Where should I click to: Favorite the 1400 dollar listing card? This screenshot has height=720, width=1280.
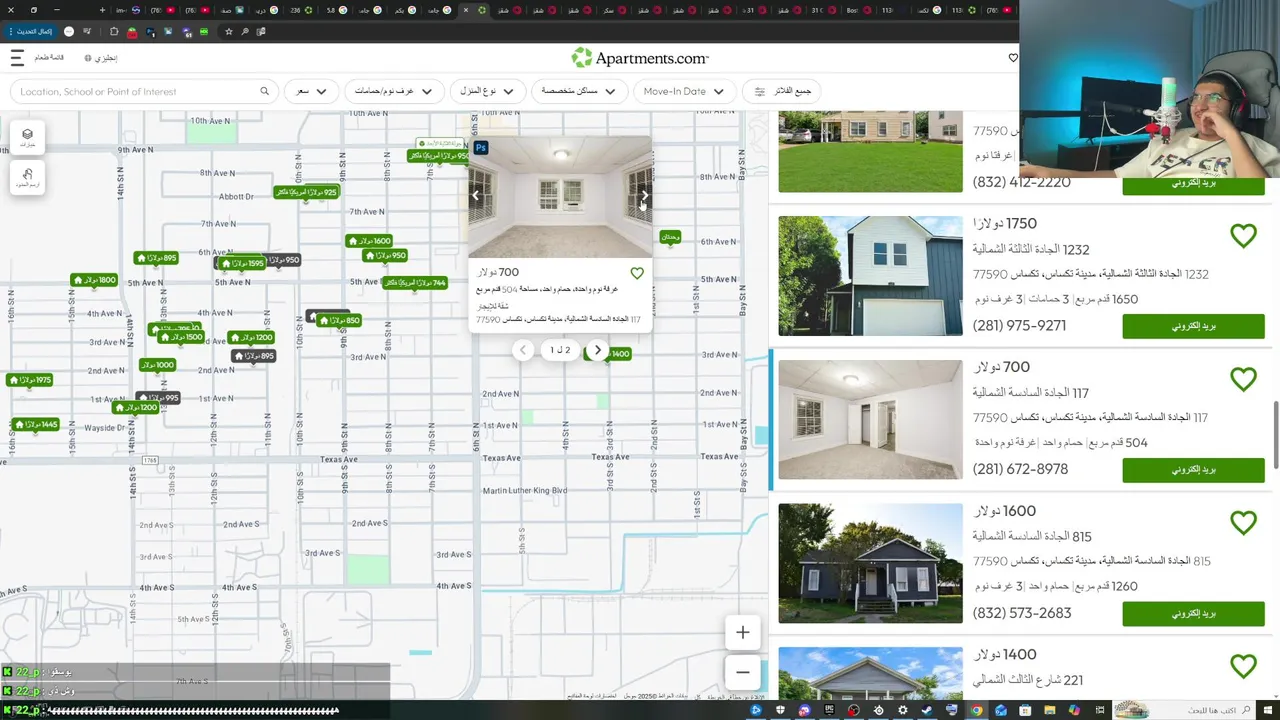coord(1243,666)
